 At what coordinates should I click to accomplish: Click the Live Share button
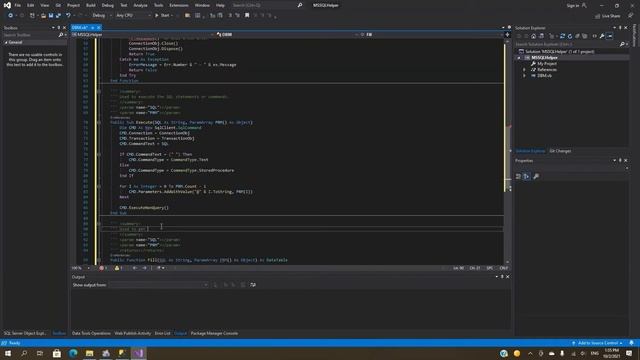click(608, 16)
